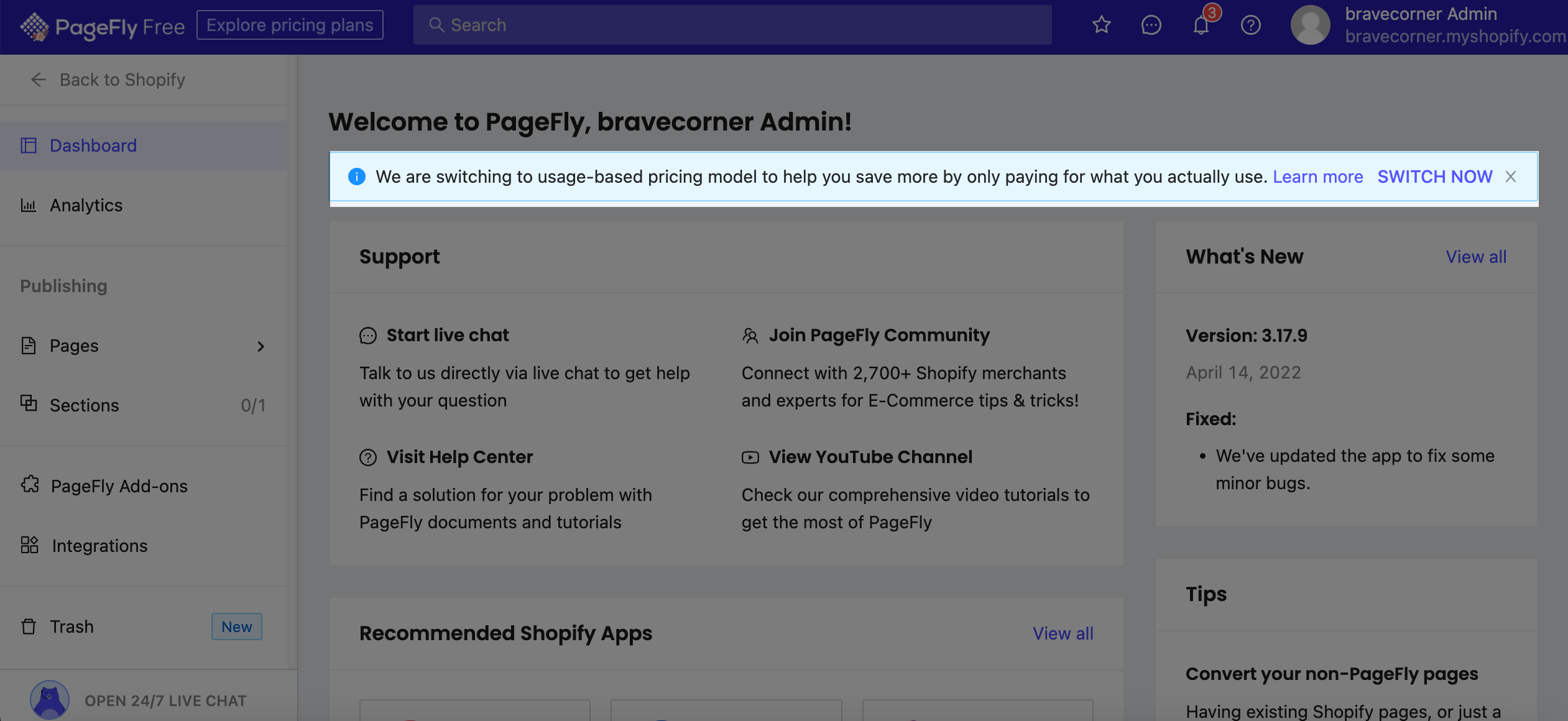This screenshot has width=1568, height=721.
Task: Click the New badge next to Trash
Action: tap(237, 627)
